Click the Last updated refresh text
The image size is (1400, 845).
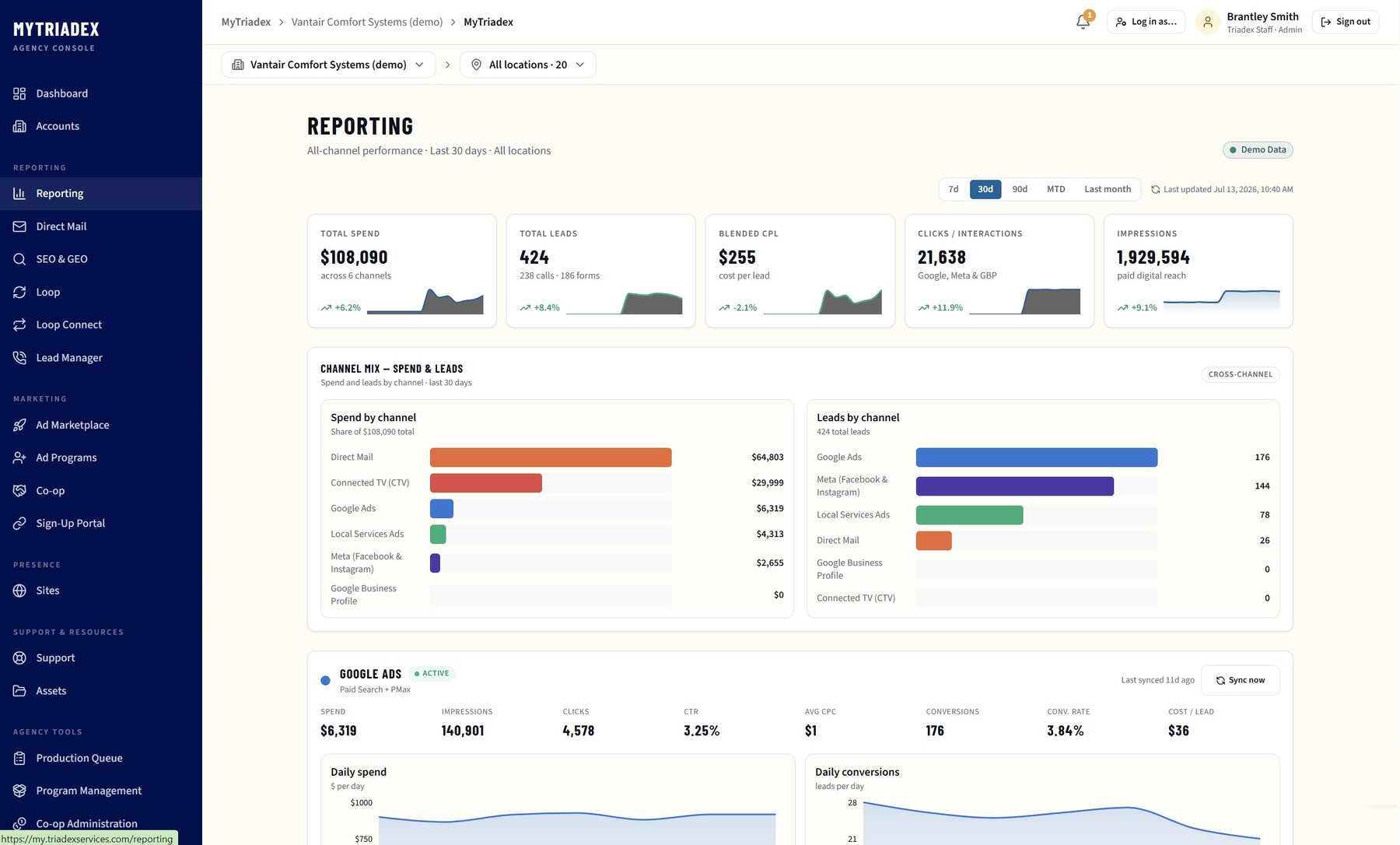[1222, 189]
